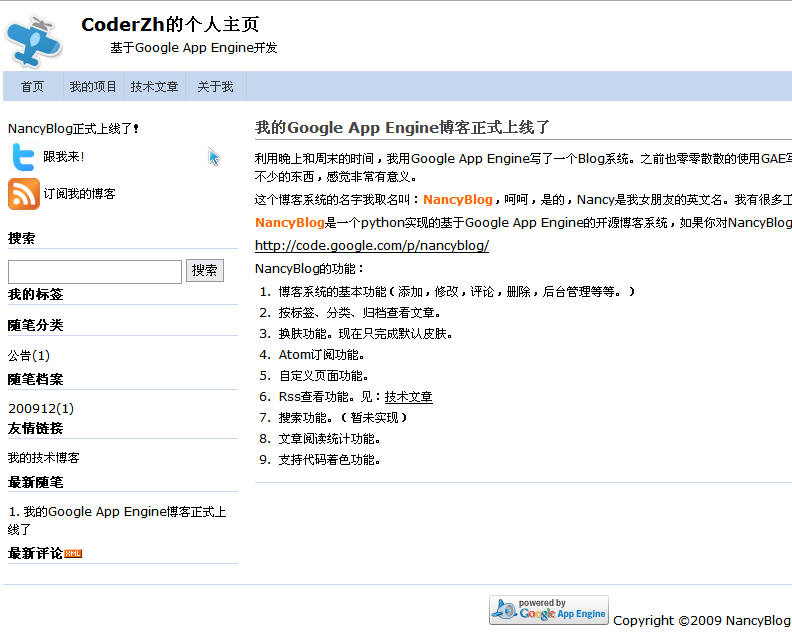Click the list item 支持代码着色功能

coord(330,460)
